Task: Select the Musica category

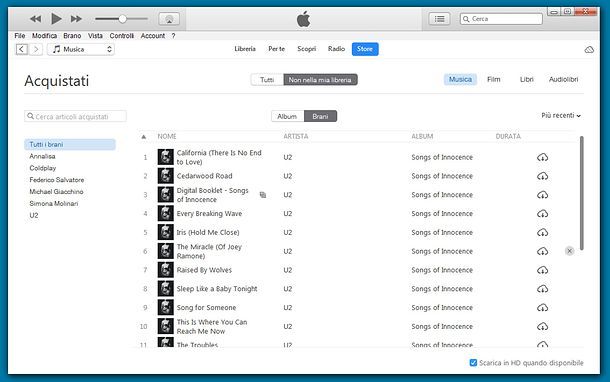Action: pyautogui.click(x=460, y=79)
